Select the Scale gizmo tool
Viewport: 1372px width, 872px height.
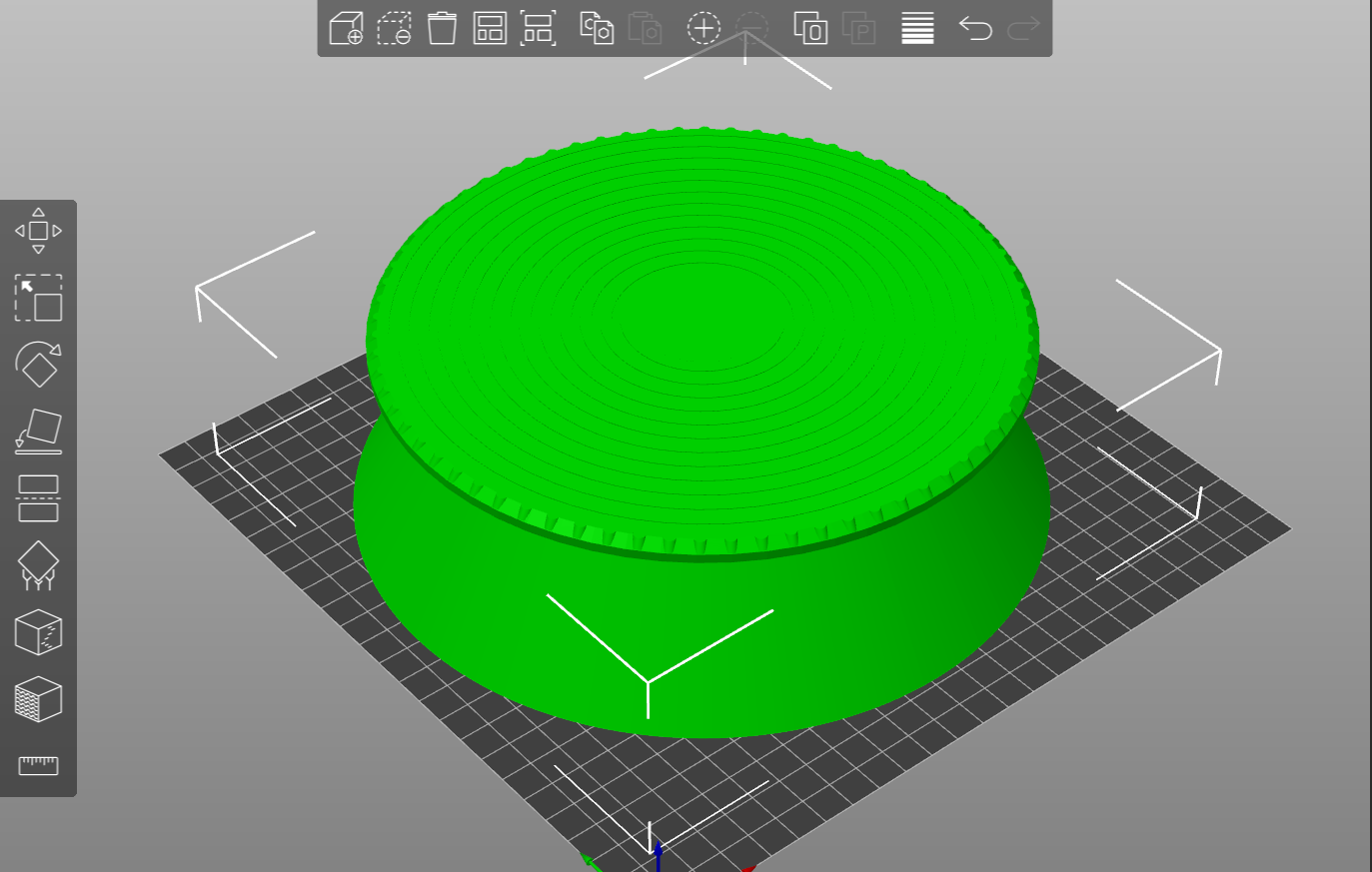38,298
